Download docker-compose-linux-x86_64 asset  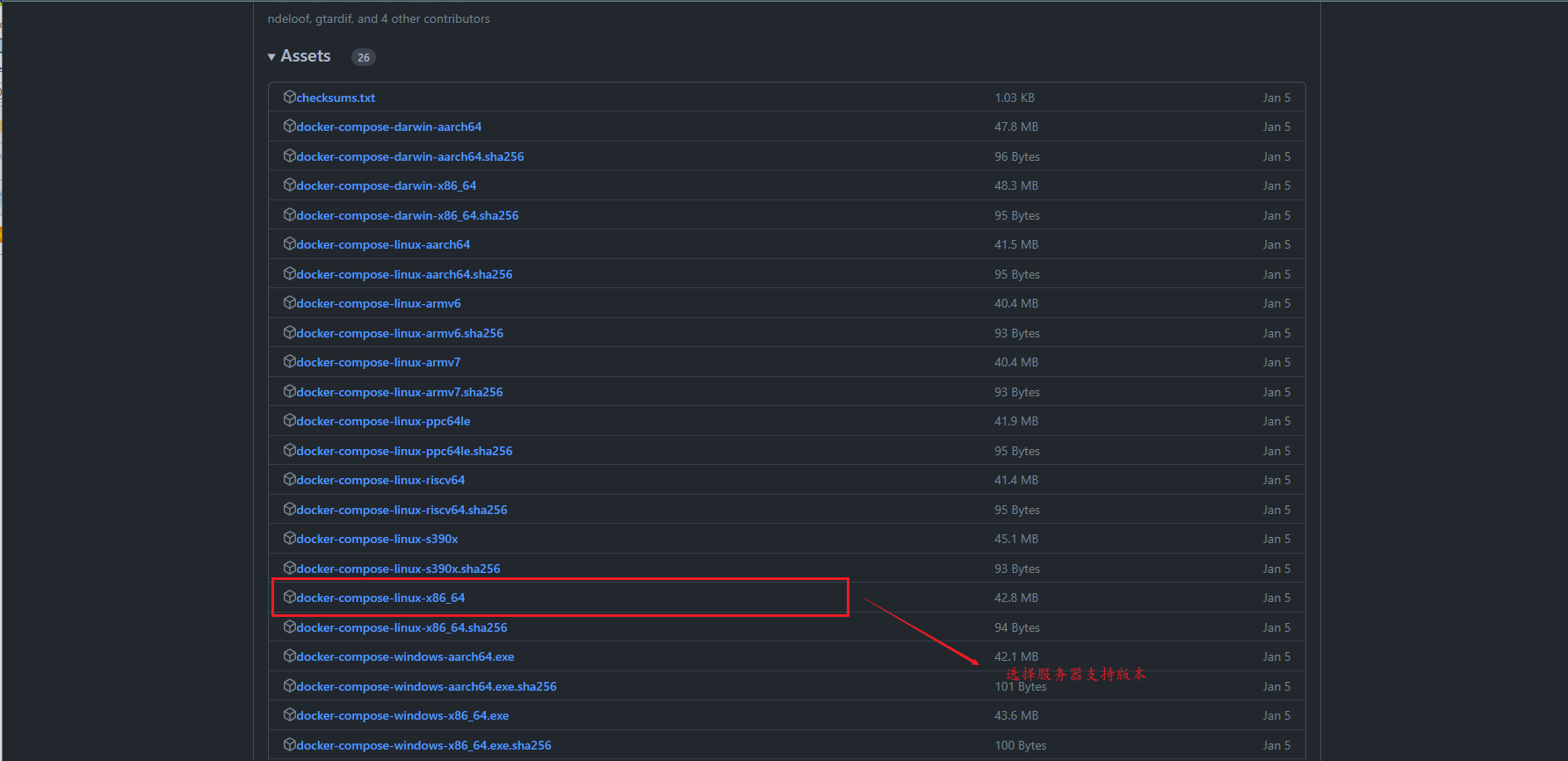click(380, 598)
